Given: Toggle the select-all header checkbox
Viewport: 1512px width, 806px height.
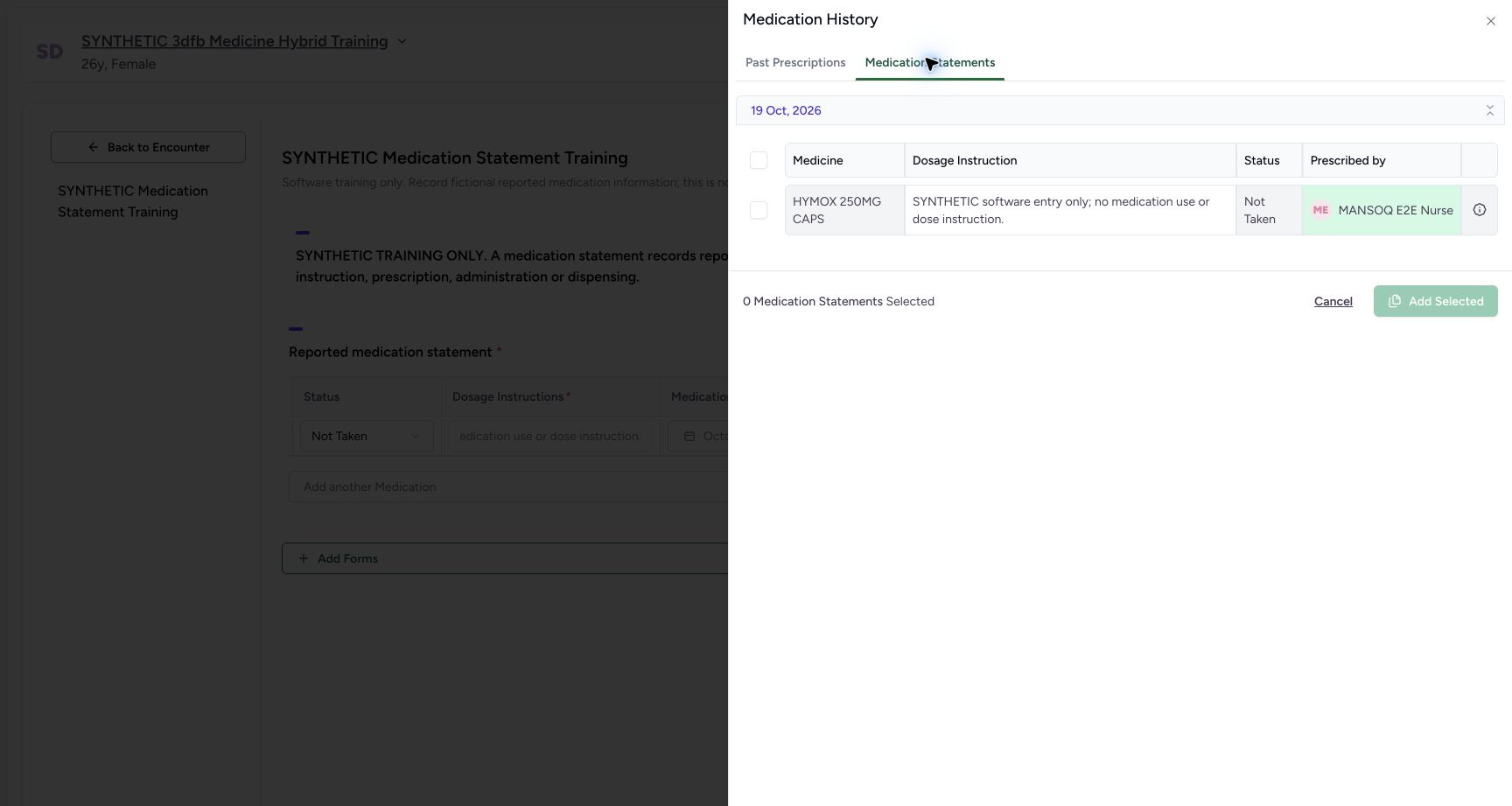Looking at the screenshot, I should [x=759, y=160].
